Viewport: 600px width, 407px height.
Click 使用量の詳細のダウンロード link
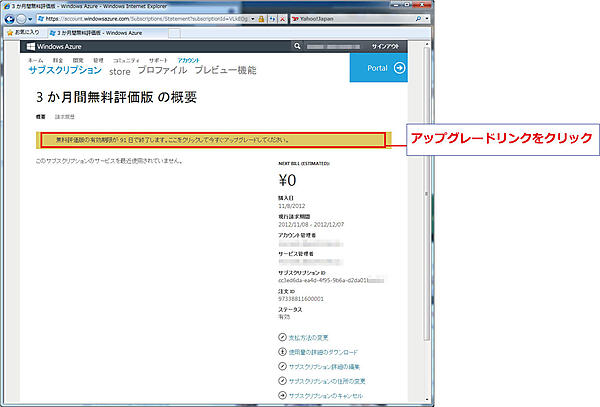(x=283, y=353)
